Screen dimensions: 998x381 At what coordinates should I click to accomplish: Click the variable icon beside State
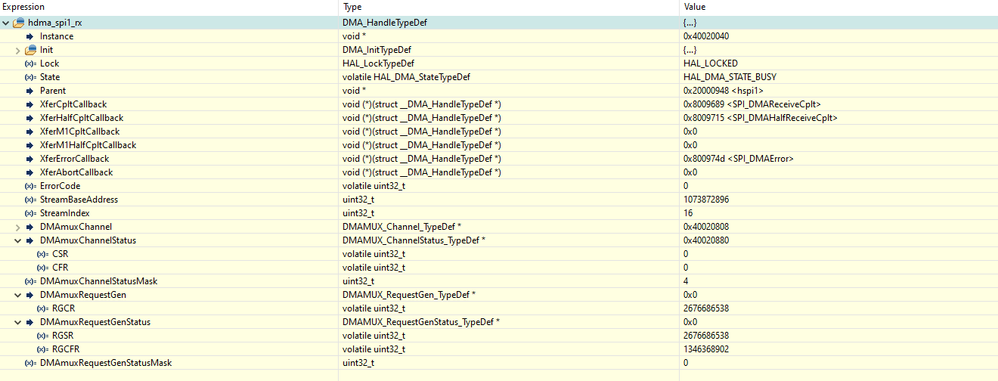coord(31,77)
